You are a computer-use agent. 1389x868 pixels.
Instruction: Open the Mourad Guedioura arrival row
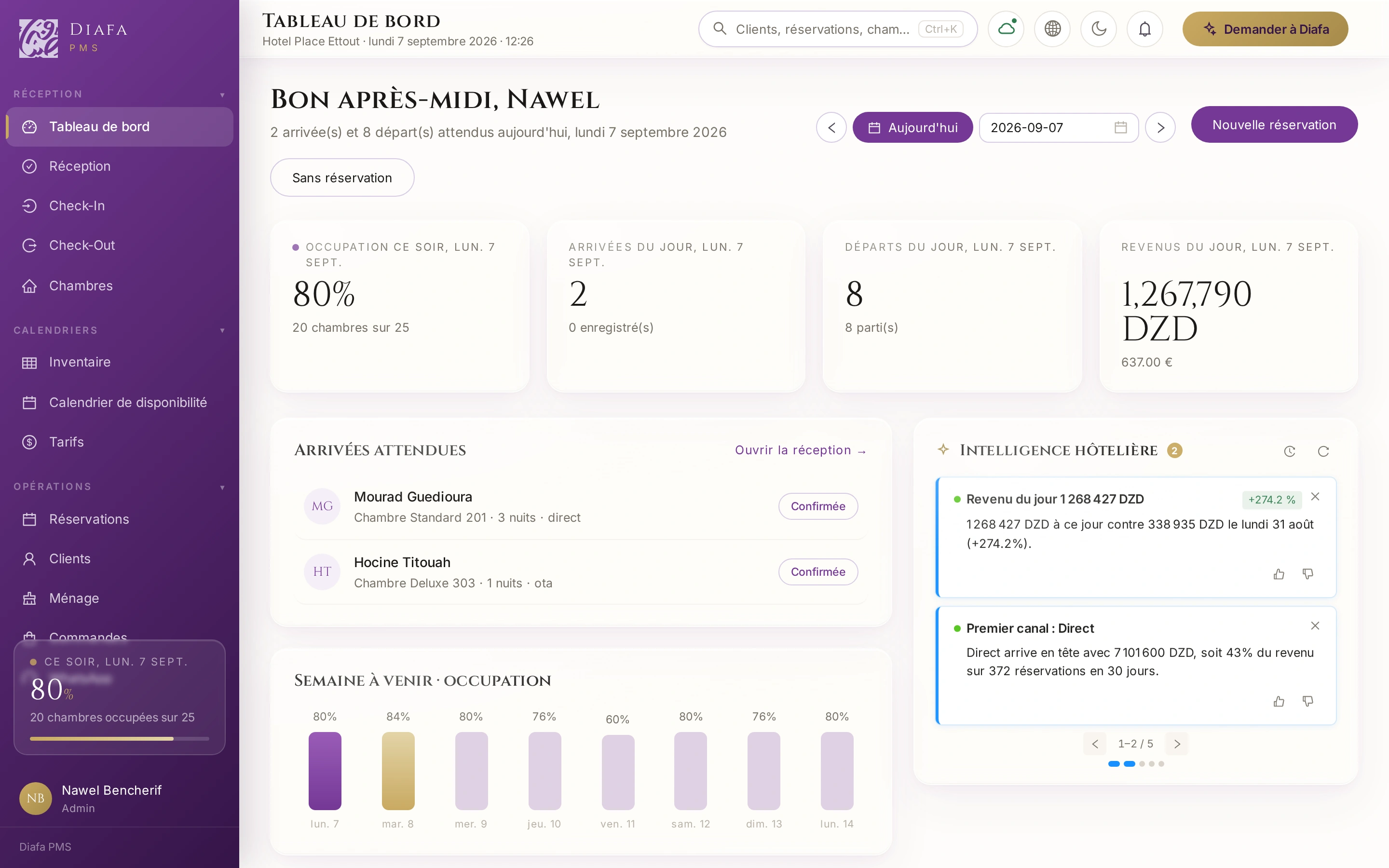click(x=581, y=506)
